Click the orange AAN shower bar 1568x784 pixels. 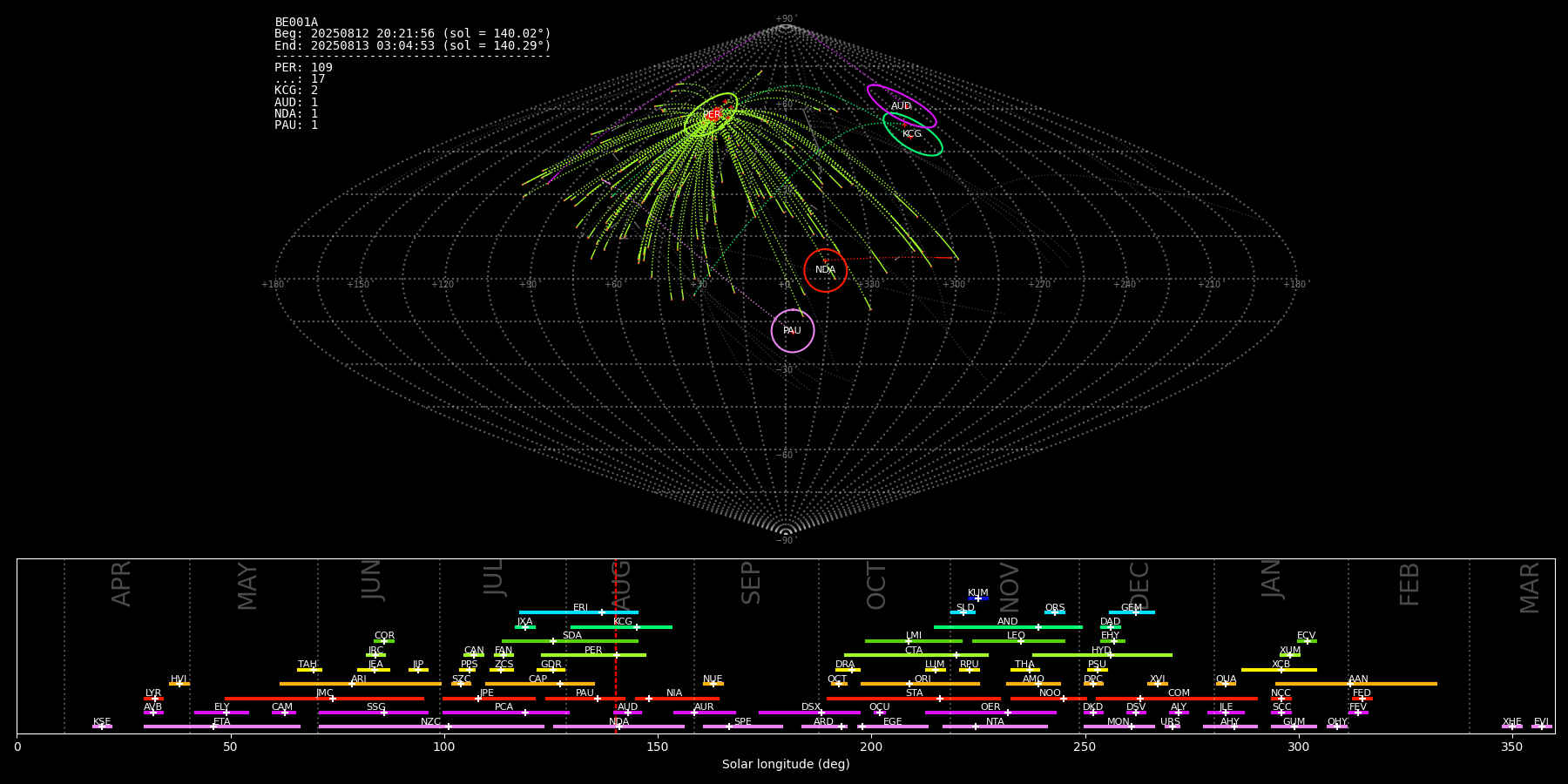[x=1356, y=684]
